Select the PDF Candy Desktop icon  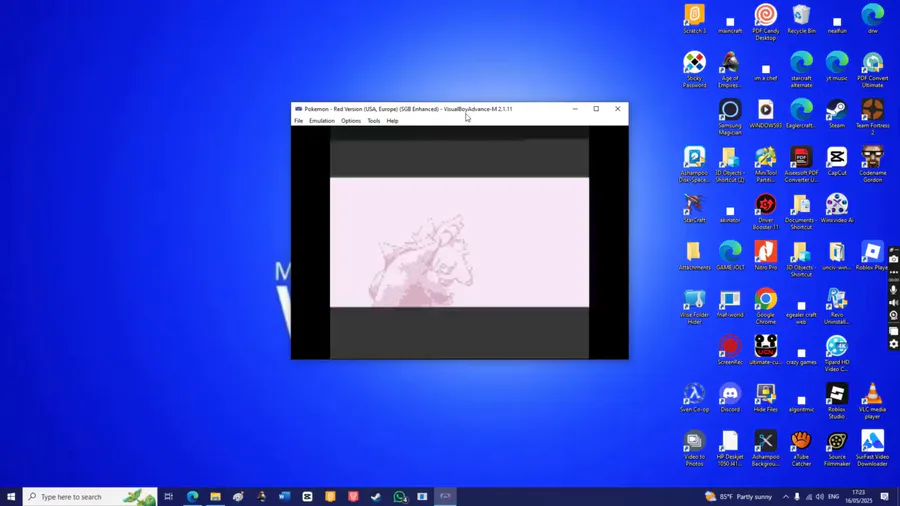(766, 22)
